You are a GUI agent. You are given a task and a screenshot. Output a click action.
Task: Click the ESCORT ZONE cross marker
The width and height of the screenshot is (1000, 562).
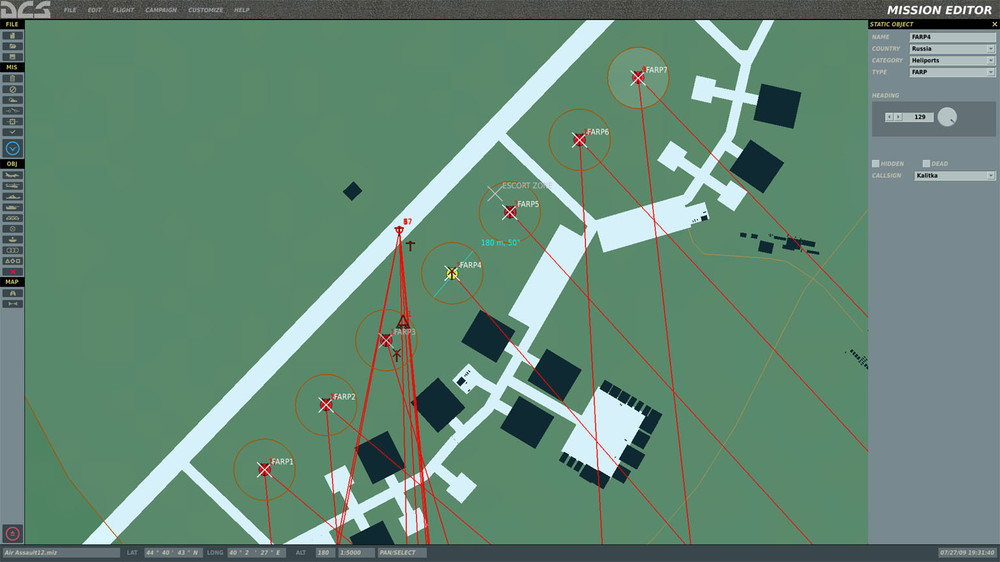(495, 193)
